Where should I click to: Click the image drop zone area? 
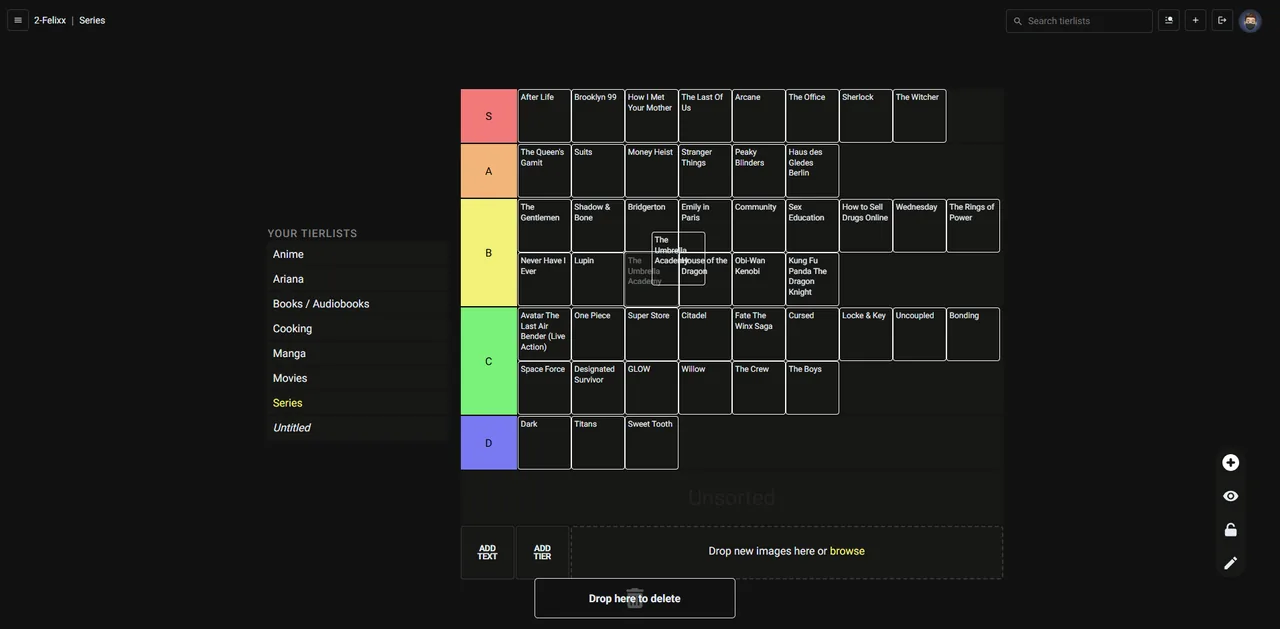(787, 553)
